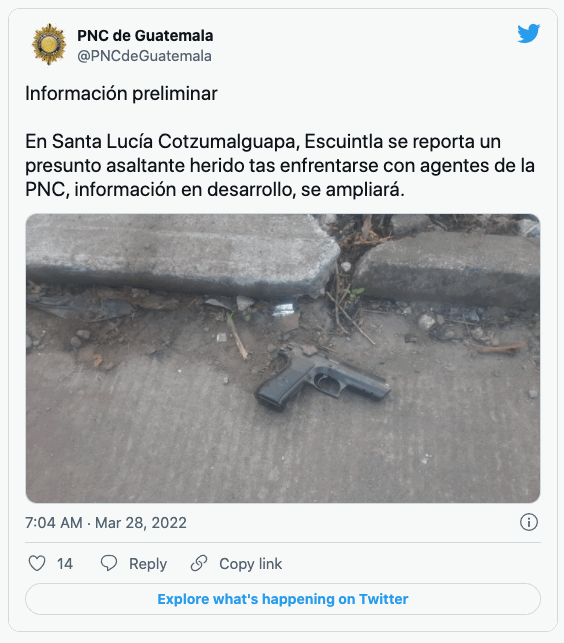The width and height of the screenshot is (564, 643).
Task: Click the Información preliminar heading text
Action: point(121,93)
